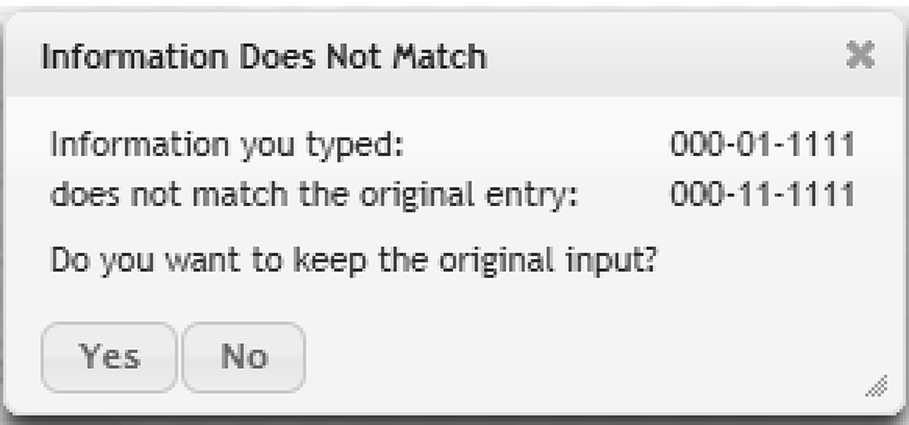
Task: Click 'does not match the original entry:' text
Action: pos(315,195)
